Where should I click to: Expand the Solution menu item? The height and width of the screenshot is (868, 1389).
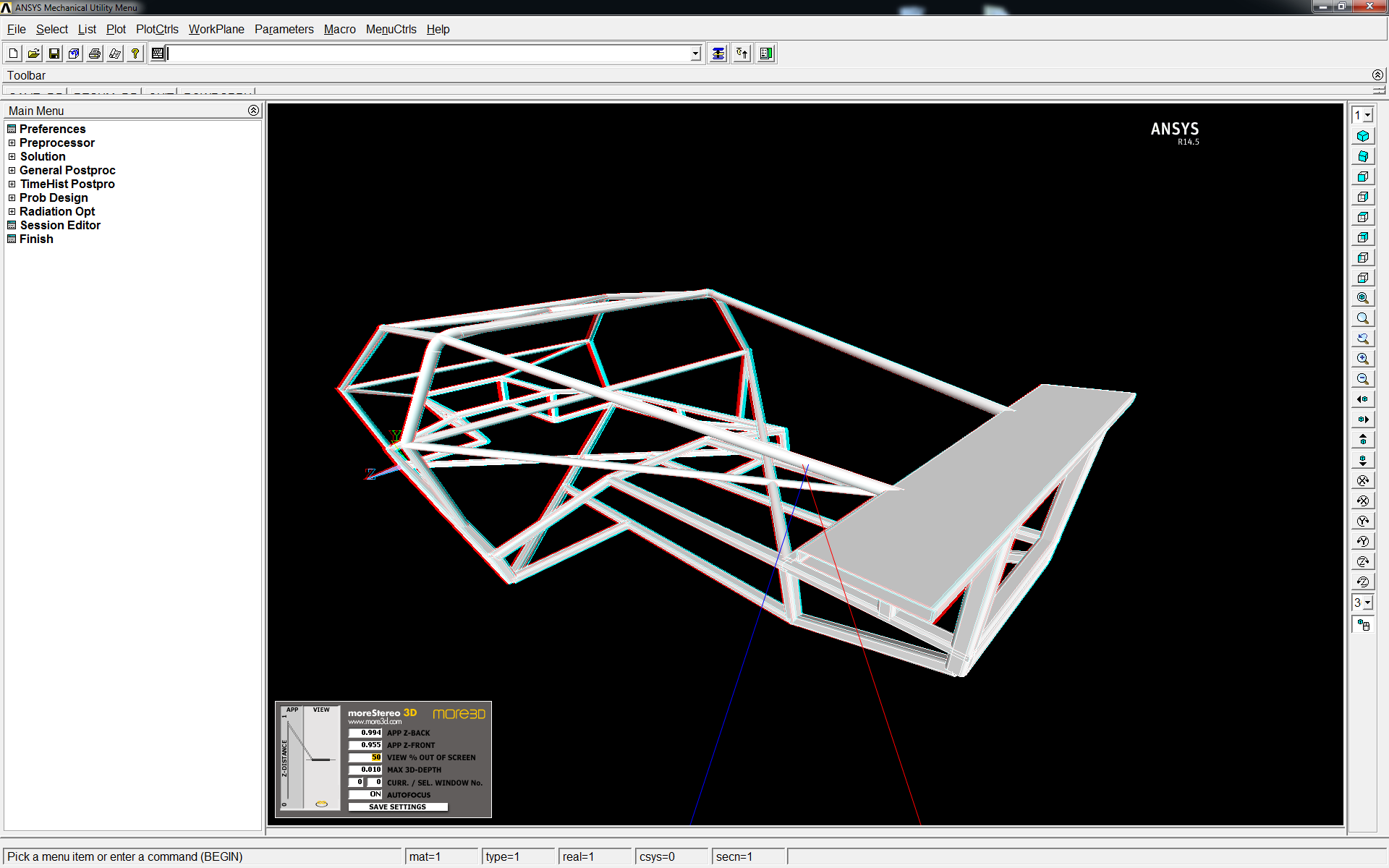[12, 156]
